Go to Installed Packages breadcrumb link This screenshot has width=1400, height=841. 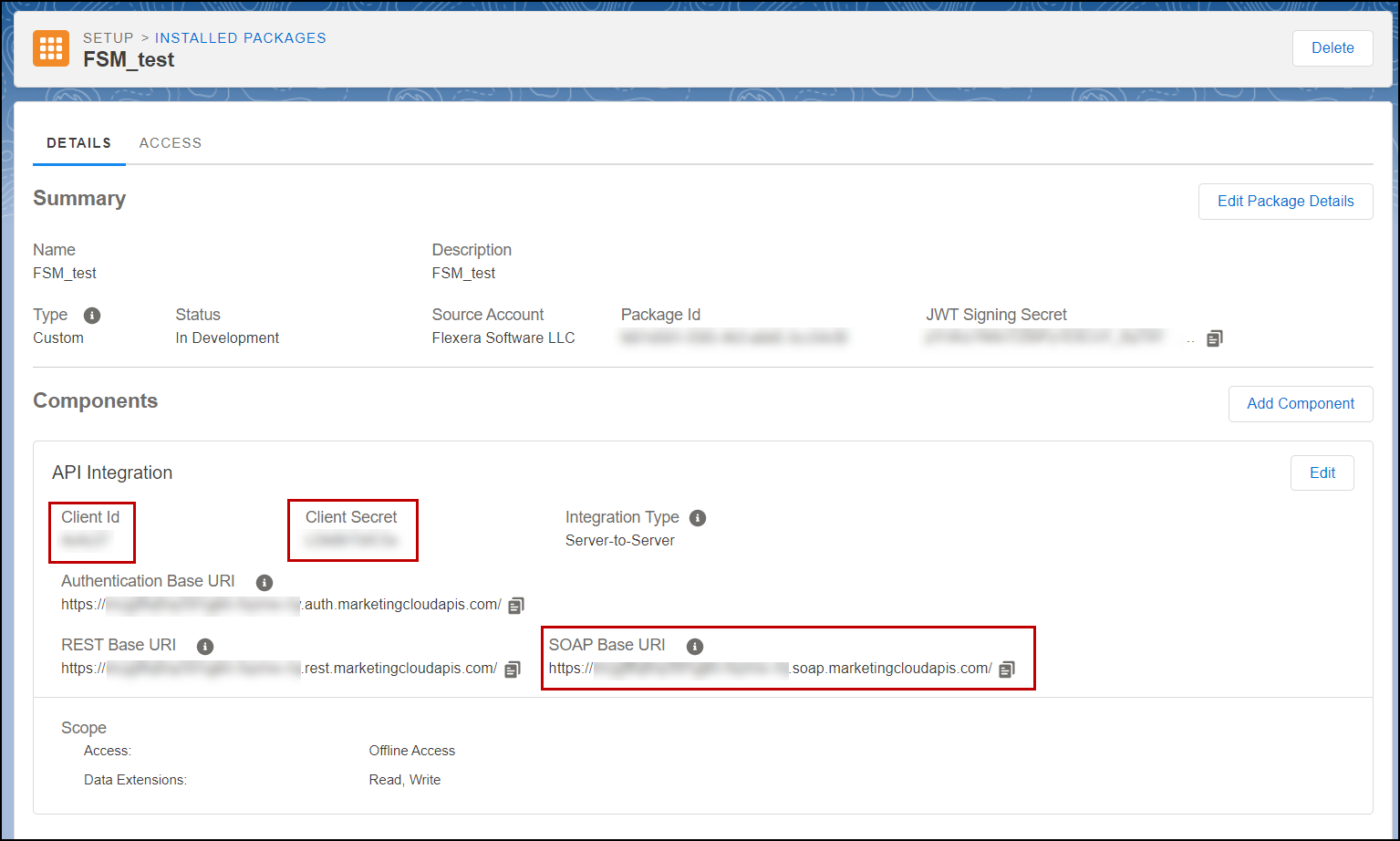tap(240, 38)
